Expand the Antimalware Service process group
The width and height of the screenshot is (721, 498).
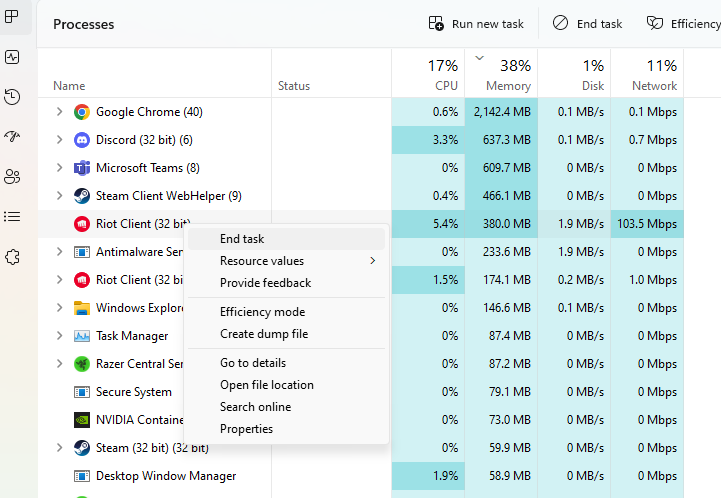tap(59, 252)
